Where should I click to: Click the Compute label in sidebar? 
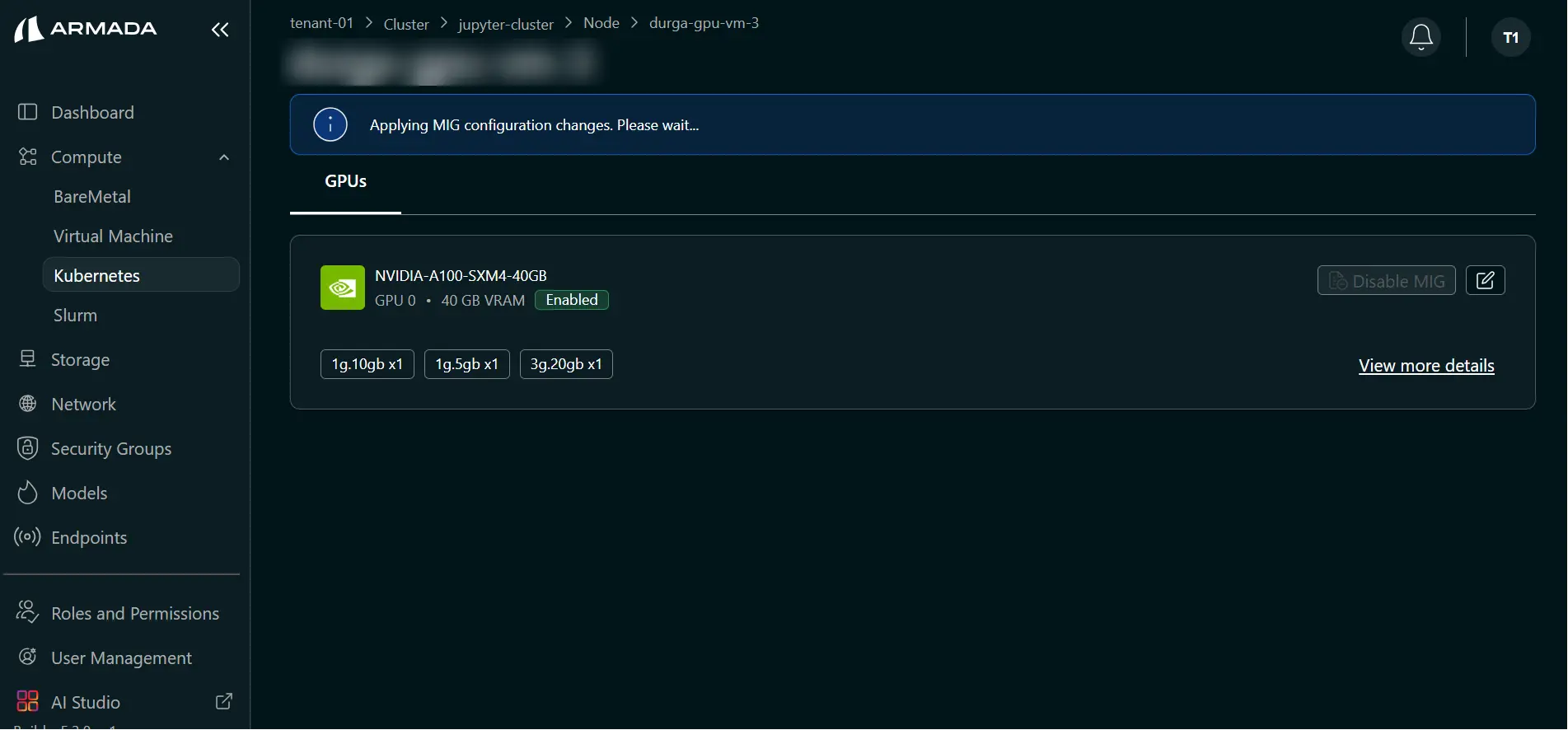[86, 157]
